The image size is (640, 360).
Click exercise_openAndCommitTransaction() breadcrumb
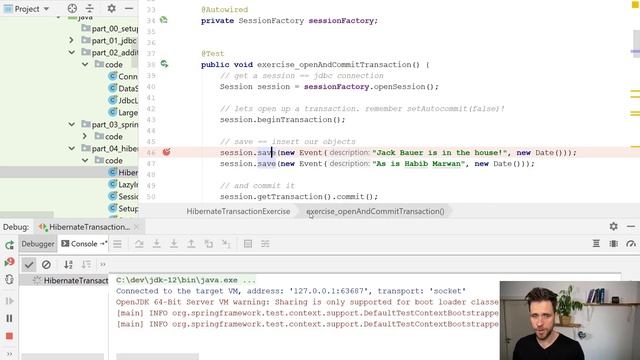(x=375, y=211)
